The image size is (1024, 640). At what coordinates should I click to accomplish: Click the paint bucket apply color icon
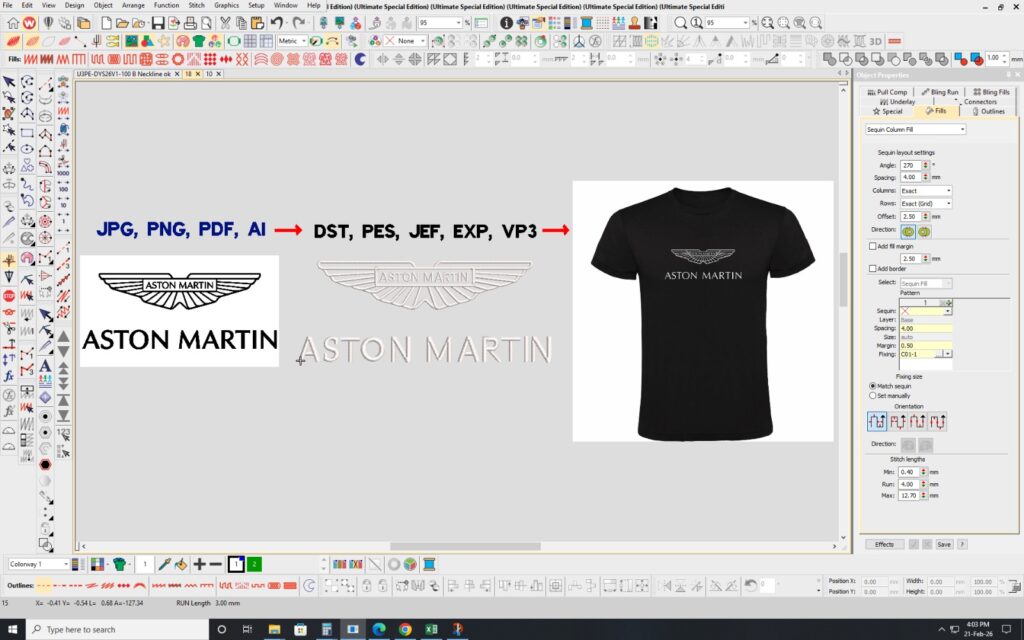pyautogui.click(x=181, y=564)
